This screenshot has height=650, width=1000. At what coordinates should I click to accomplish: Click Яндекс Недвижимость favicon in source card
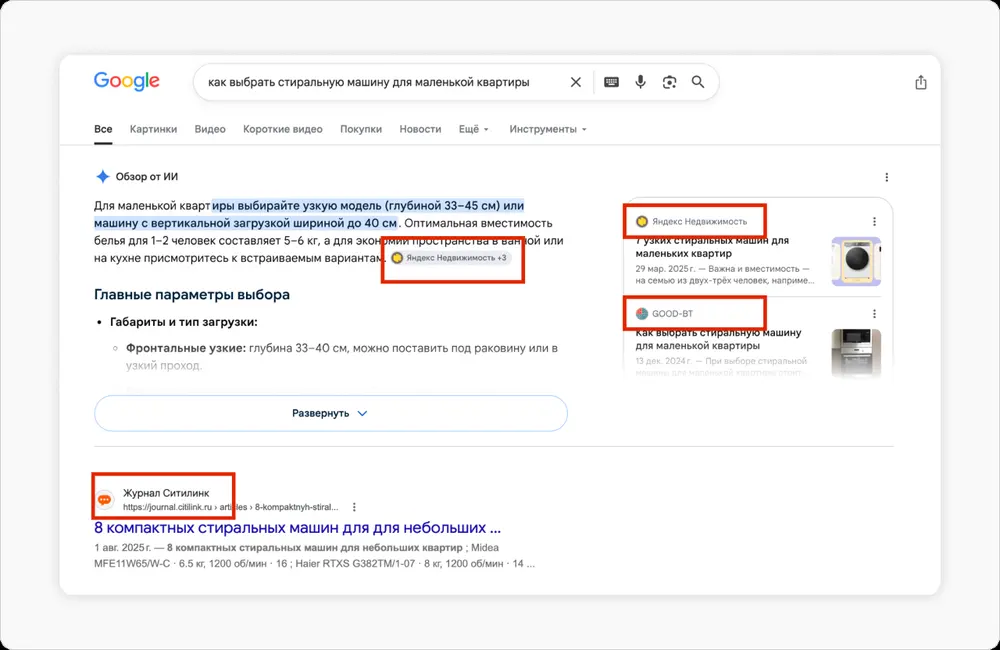tap(642, 221)
